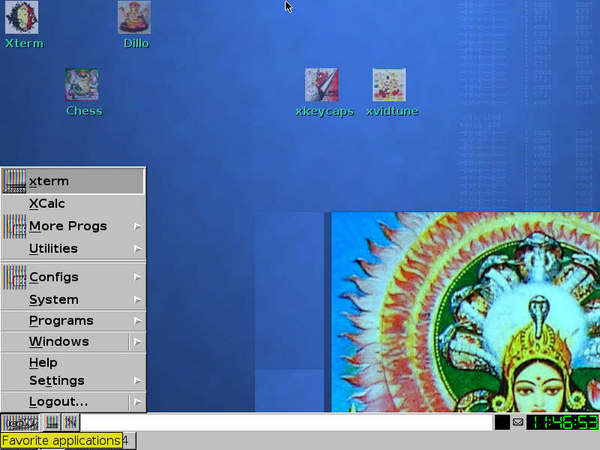Click the first small icon beside the start button
600x450 pixels.
52,423
